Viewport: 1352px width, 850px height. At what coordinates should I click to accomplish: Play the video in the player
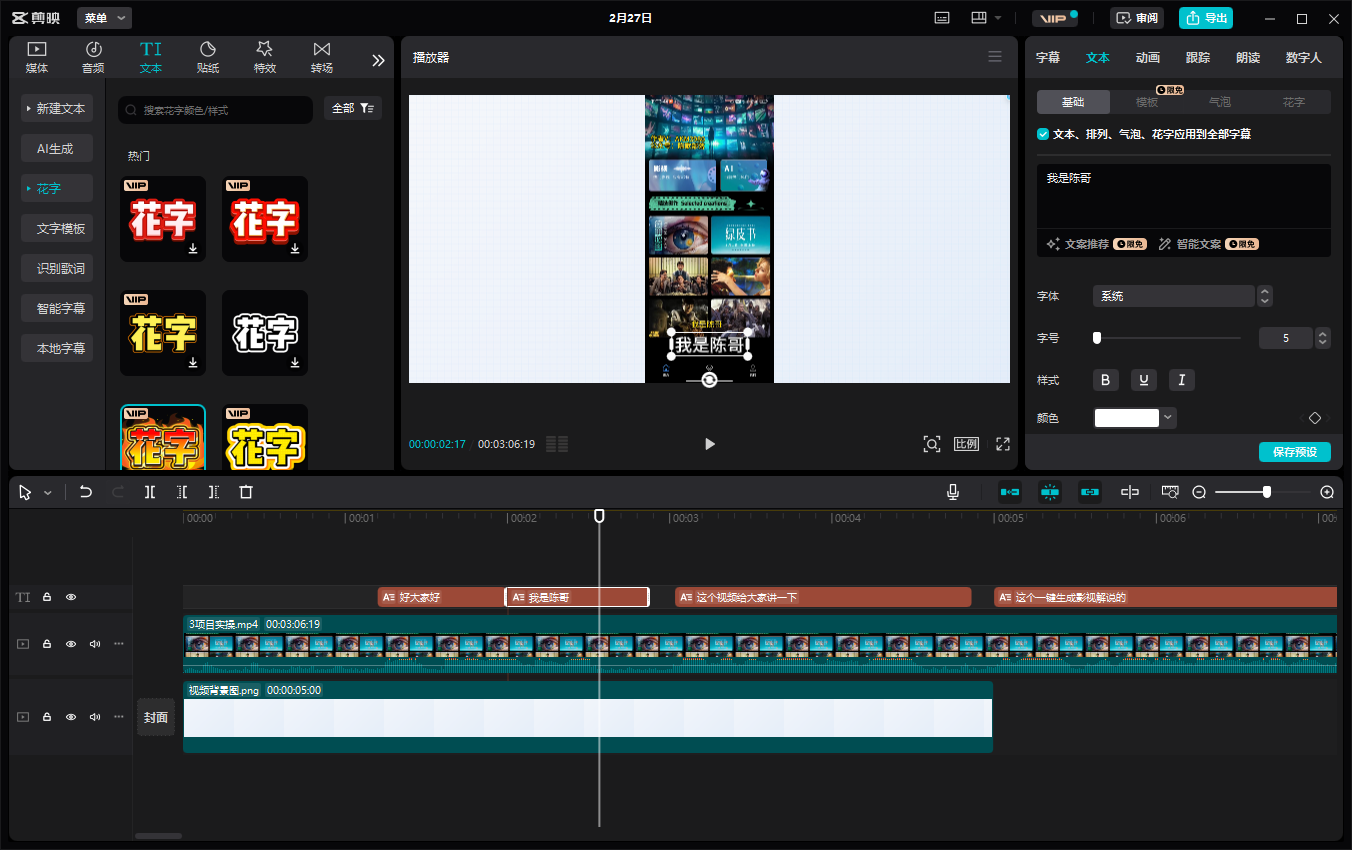(710, 444)
